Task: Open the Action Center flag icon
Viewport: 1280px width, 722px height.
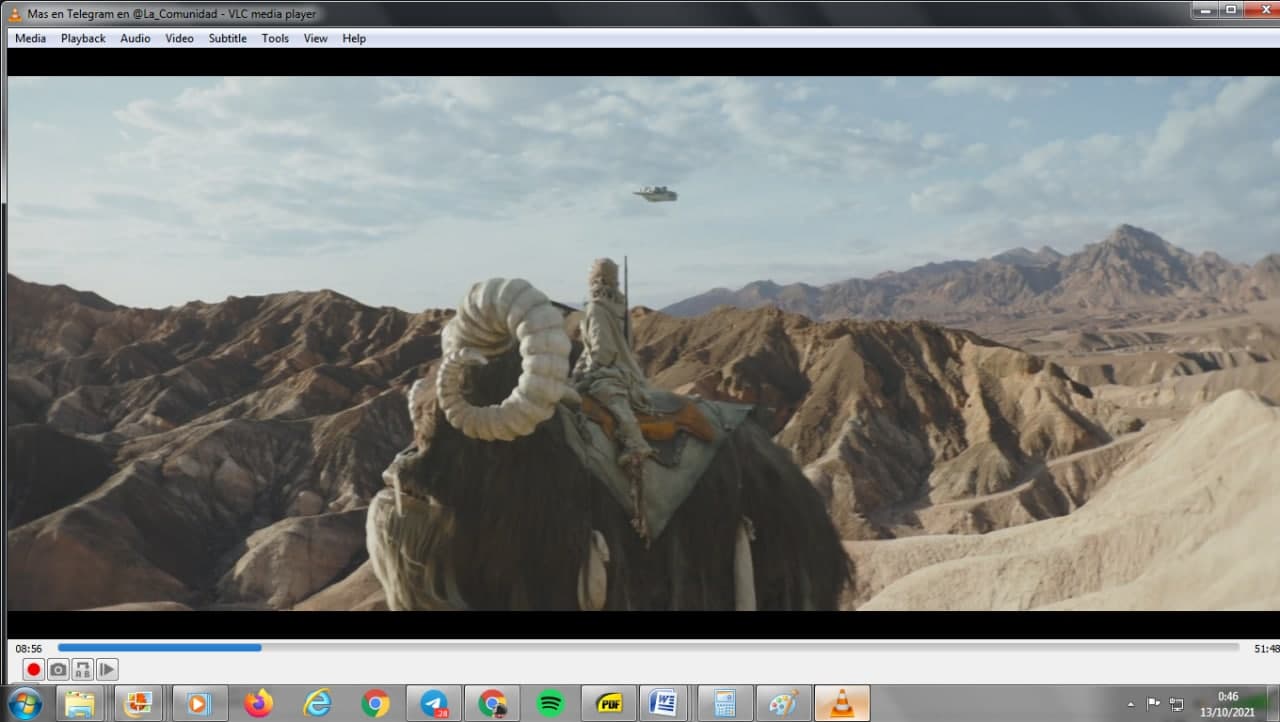Action: tap(1153, 704)
